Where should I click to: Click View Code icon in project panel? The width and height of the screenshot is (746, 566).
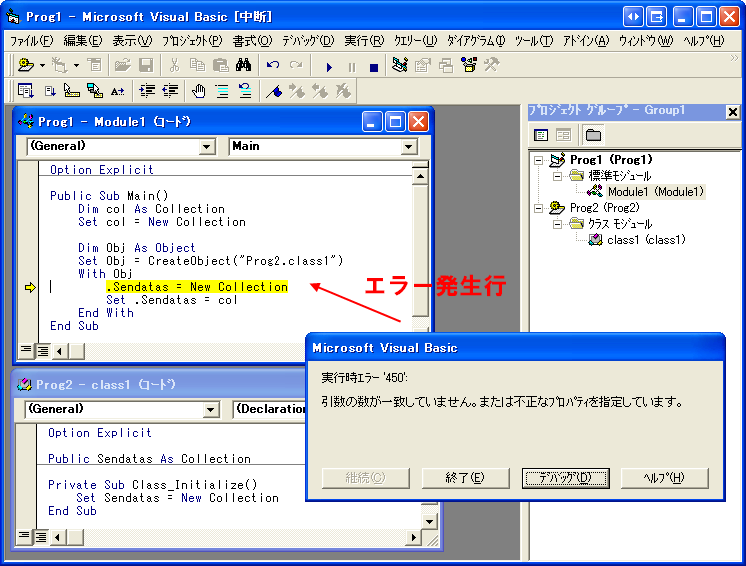pos(541,135)
